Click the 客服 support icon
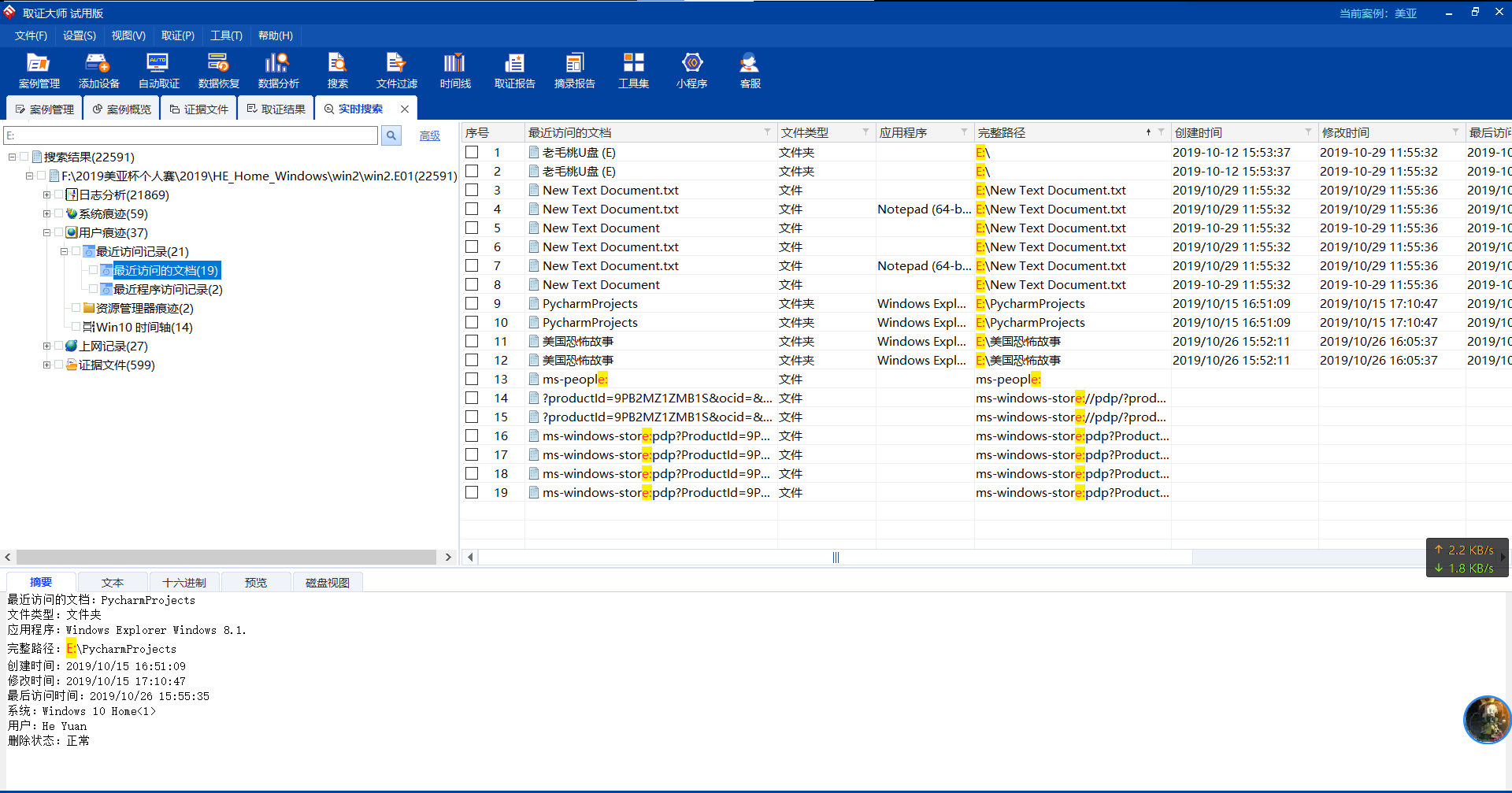 coord(750,71)
